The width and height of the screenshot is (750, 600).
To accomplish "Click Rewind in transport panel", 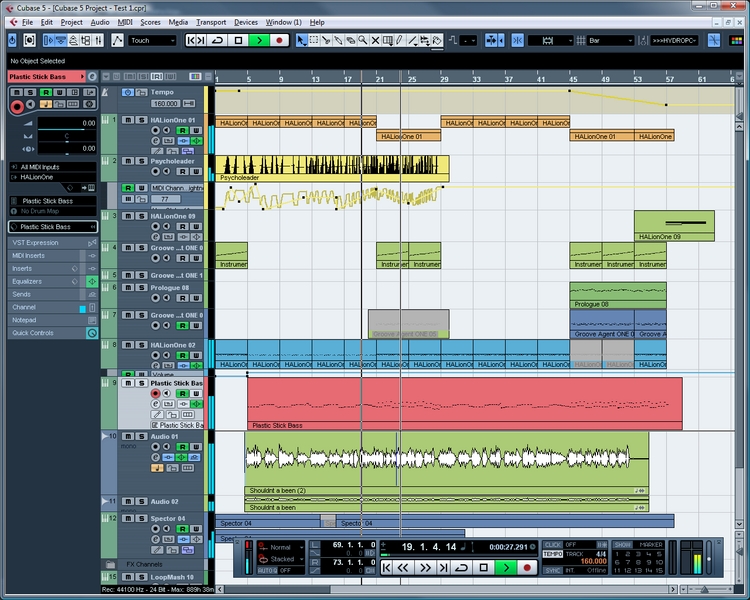I will (x=403, y=567).
